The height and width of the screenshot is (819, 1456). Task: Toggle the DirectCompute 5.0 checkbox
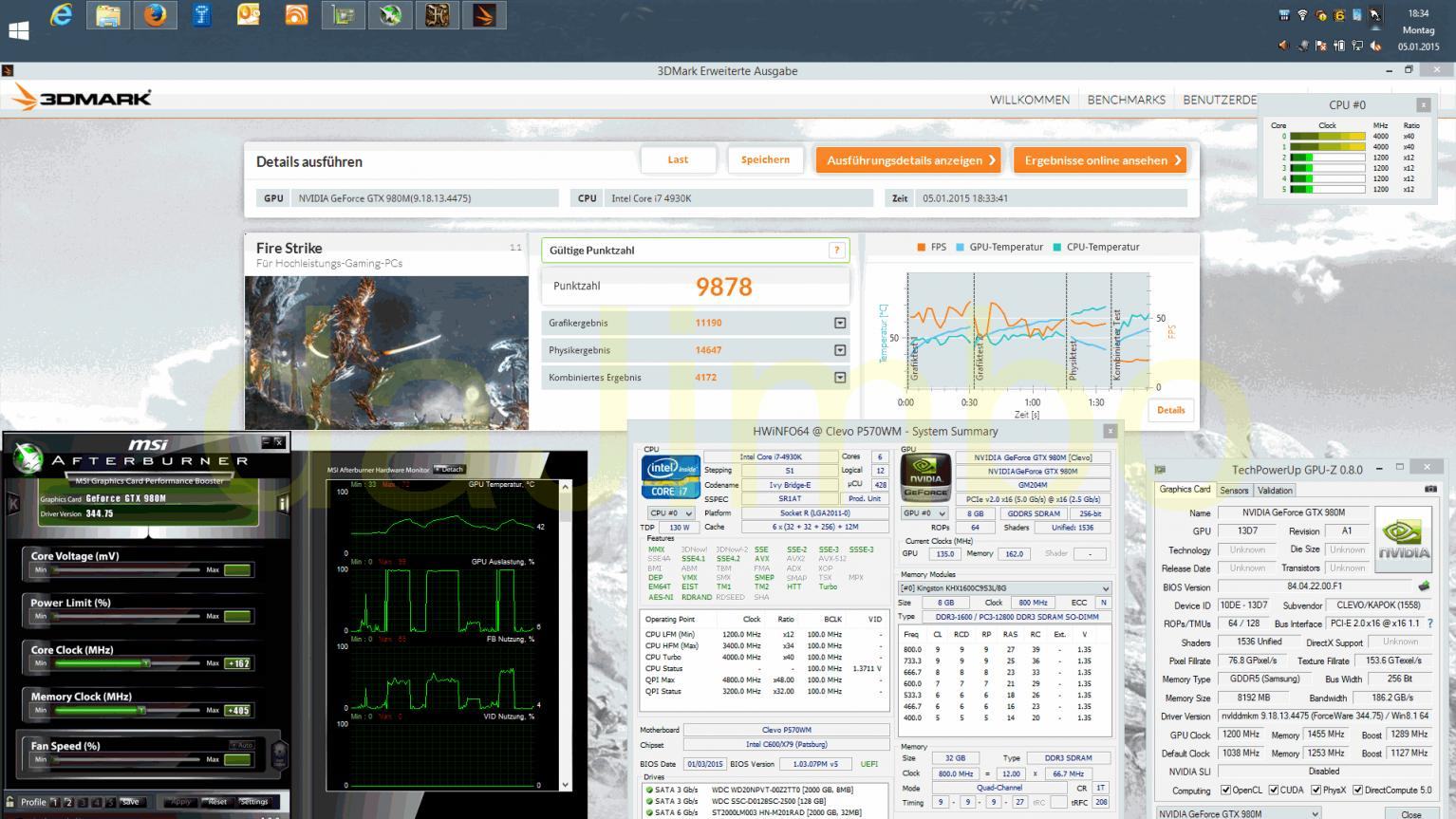click(x=1357, y=790)
